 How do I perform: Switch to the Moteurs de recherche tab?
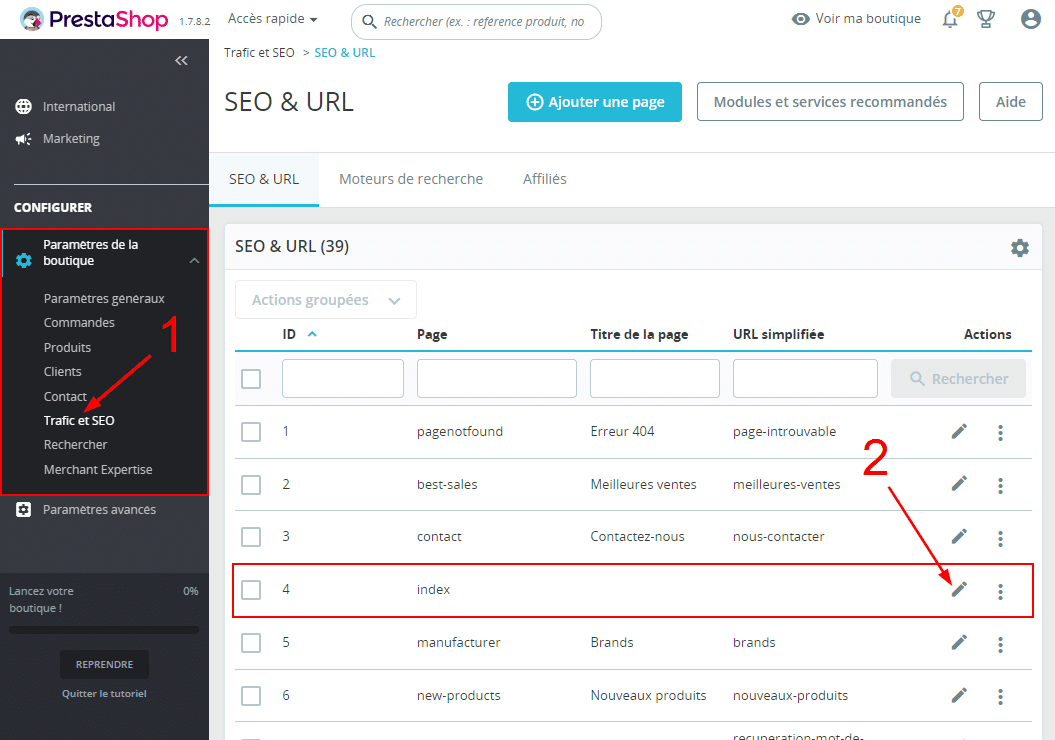411,179
